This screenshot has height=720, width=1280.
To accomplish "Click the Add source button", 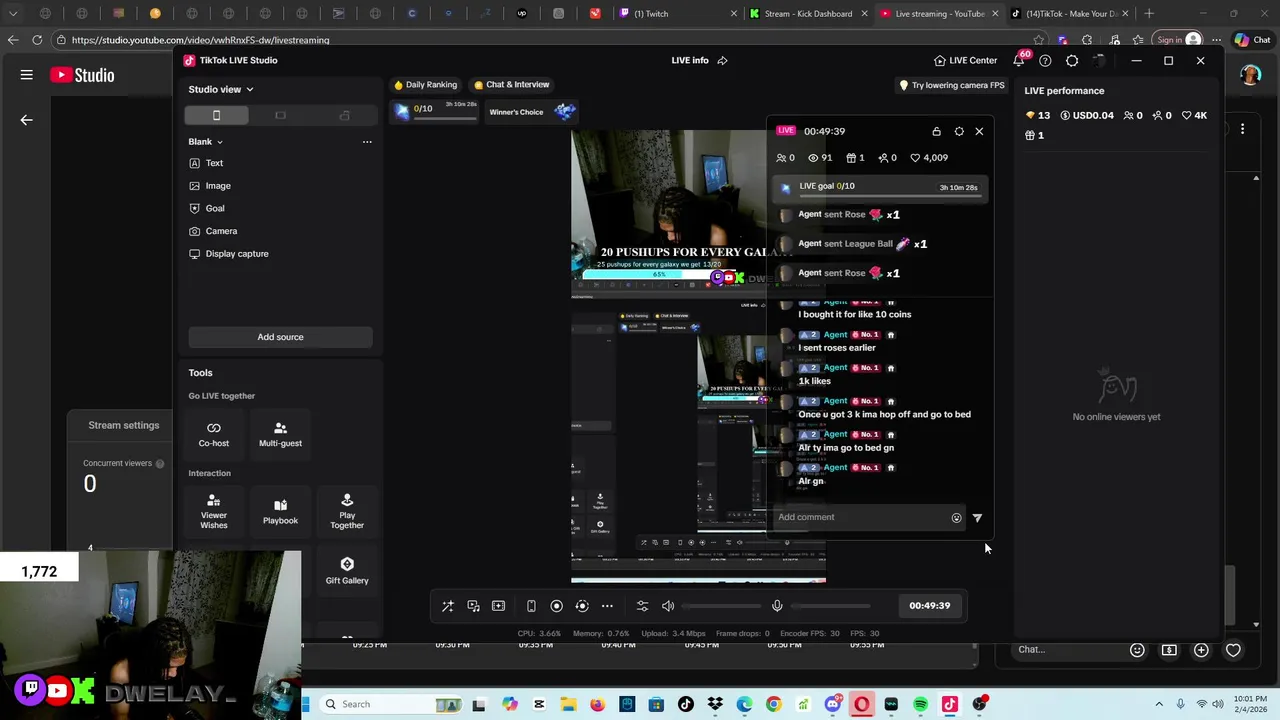I will coord(280,337).
